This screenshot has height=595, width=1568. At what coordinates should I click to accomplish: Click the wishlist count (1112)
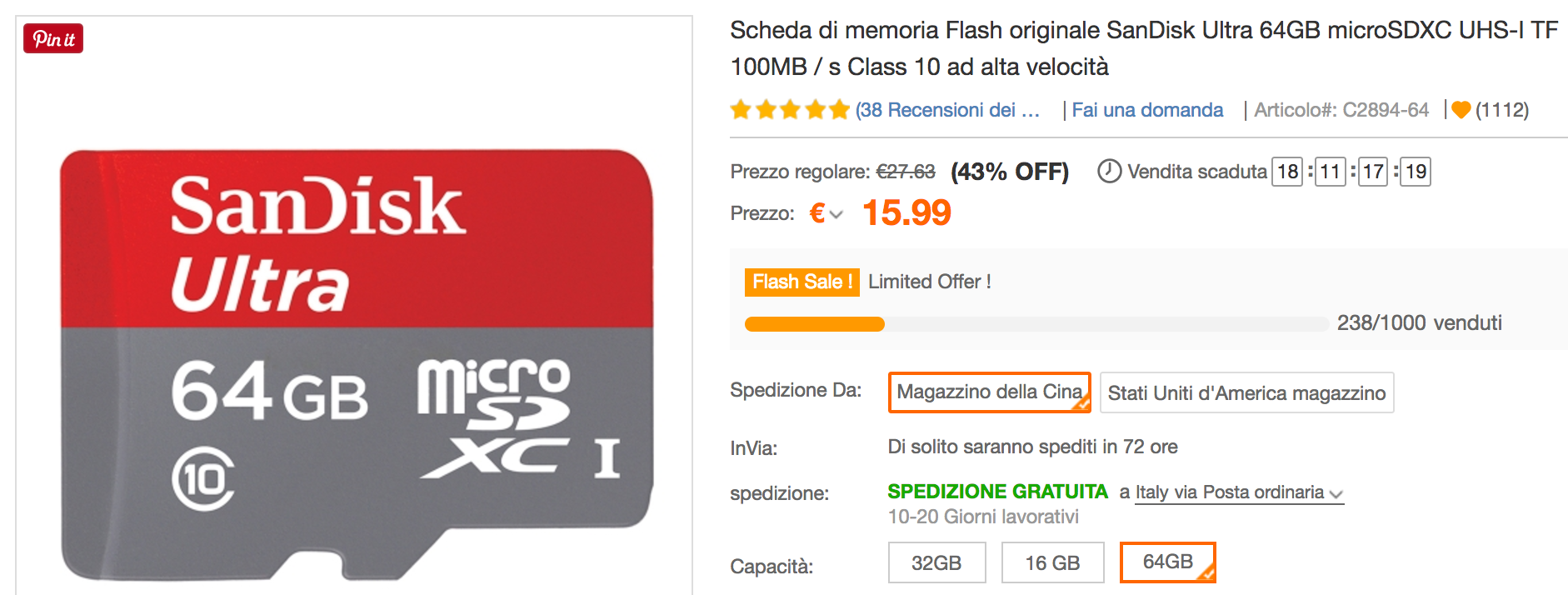point(1501,110)
